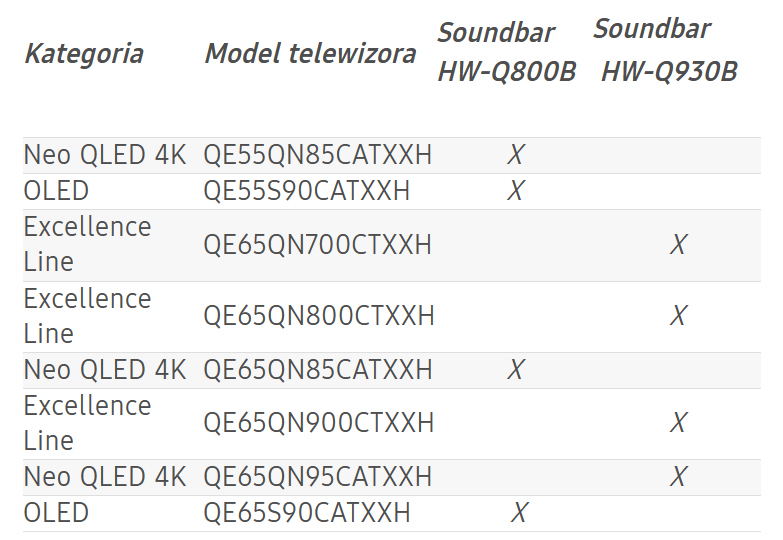Select the Soundbar HW-Q800B column header

coord(506,52)
